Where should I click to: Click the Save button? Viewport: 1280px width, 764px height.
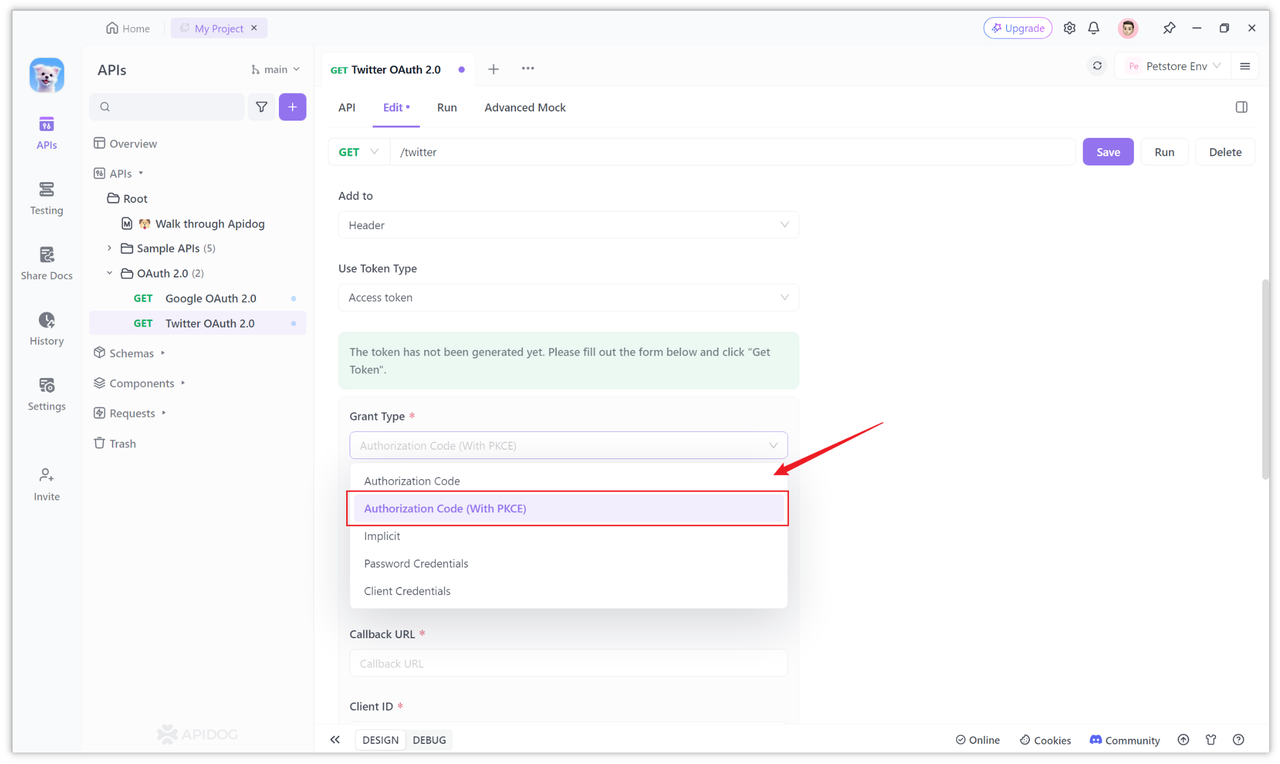pyautogui.click(x=1108, y=152)
